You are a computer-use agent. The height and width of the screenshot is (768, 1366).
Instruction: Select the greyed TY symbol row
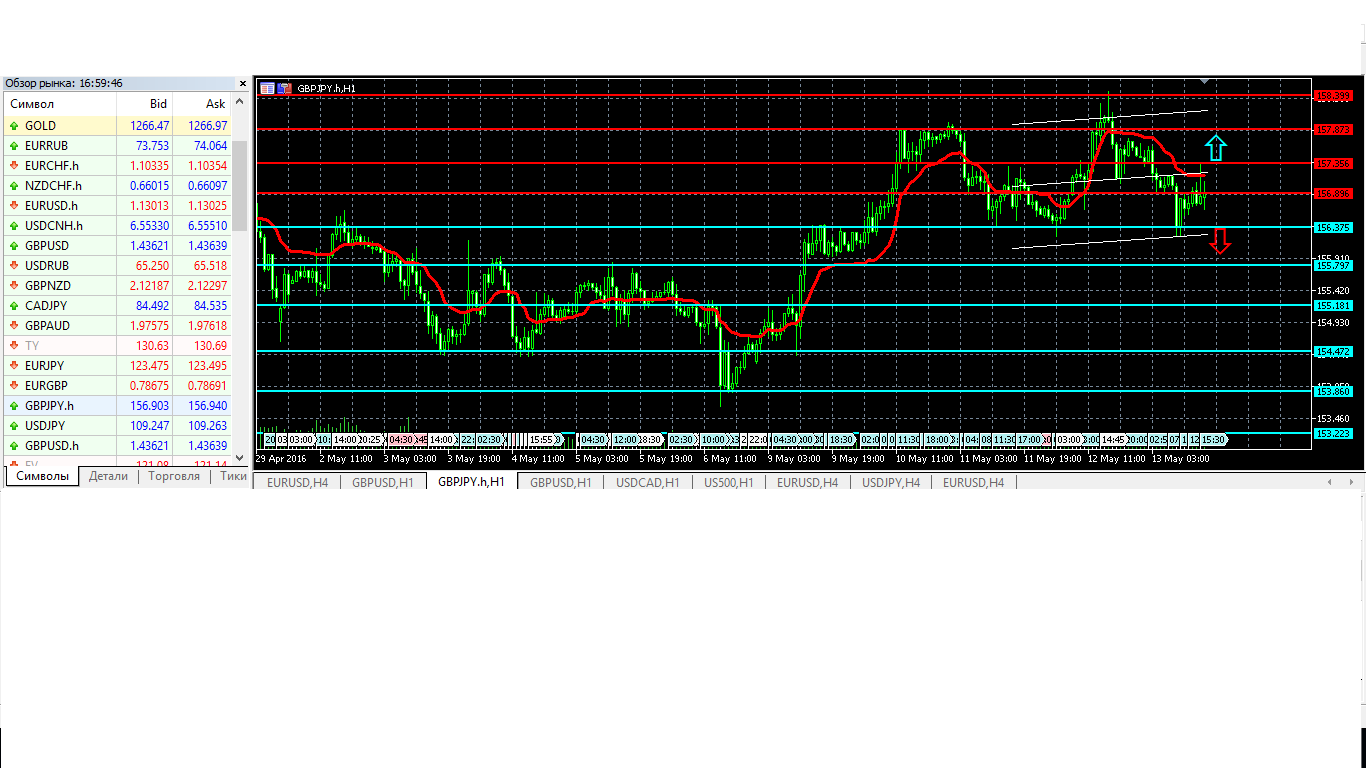click(117, 346)
